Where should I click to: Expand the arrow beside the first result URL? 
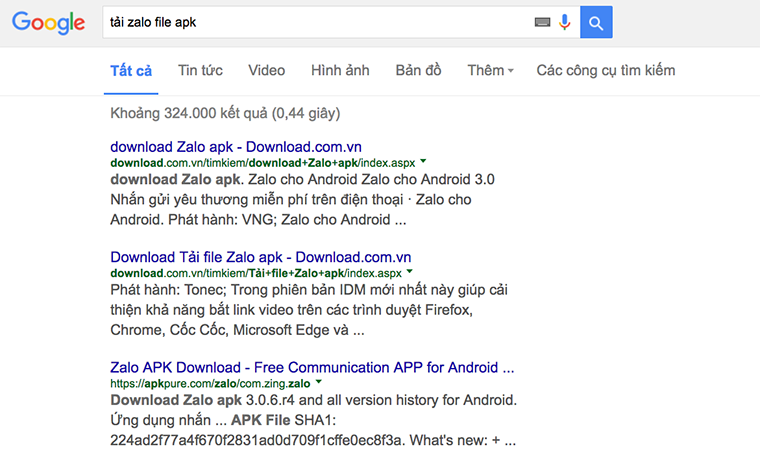(x=423, y=160)
